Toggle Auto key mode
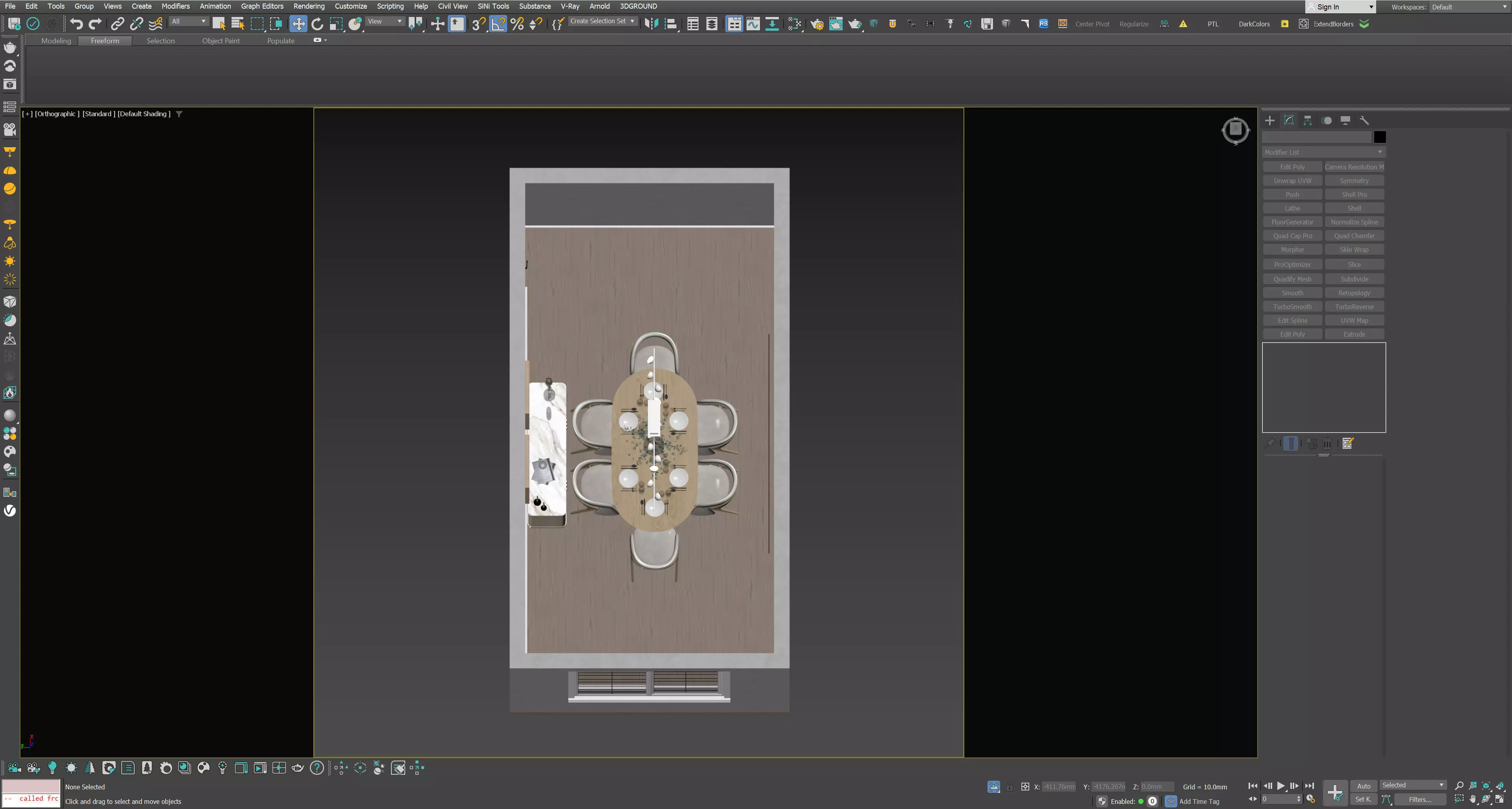 tap(1363, 786)
